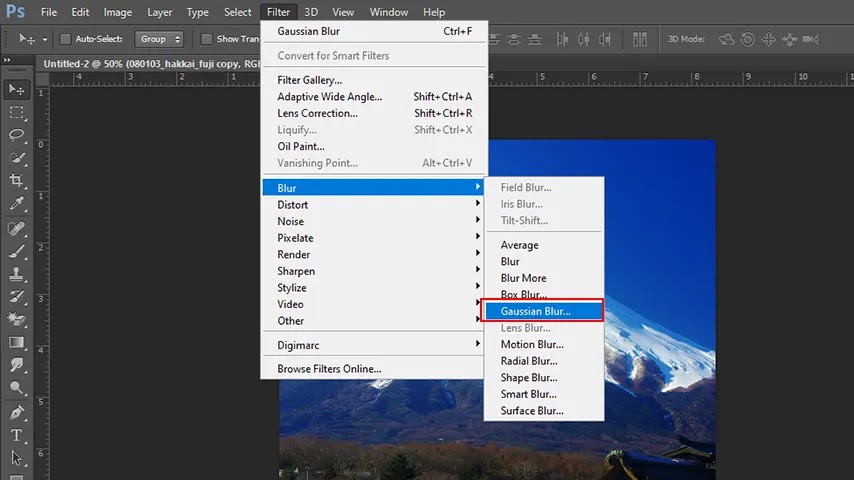Click the 3D Scale video-camera icon
854x480 pixels.
pyautogui.click(x=811, y=39)
